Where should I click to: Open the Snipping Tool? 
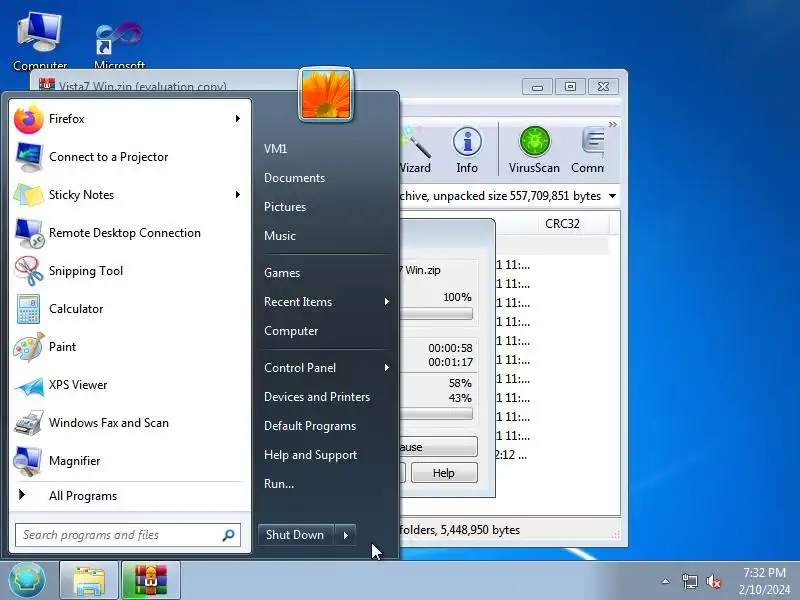coord(129,271)
